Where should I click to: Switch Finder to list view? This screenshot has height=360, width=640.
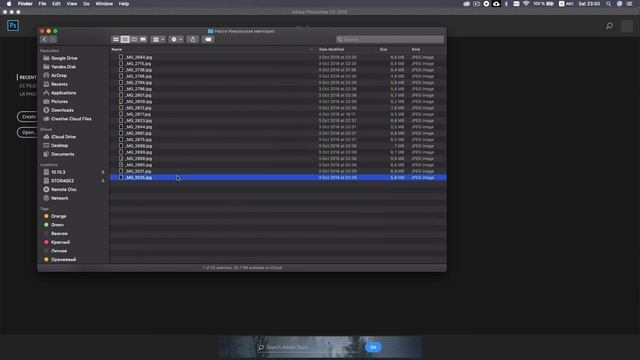click(x=125, y=39)
